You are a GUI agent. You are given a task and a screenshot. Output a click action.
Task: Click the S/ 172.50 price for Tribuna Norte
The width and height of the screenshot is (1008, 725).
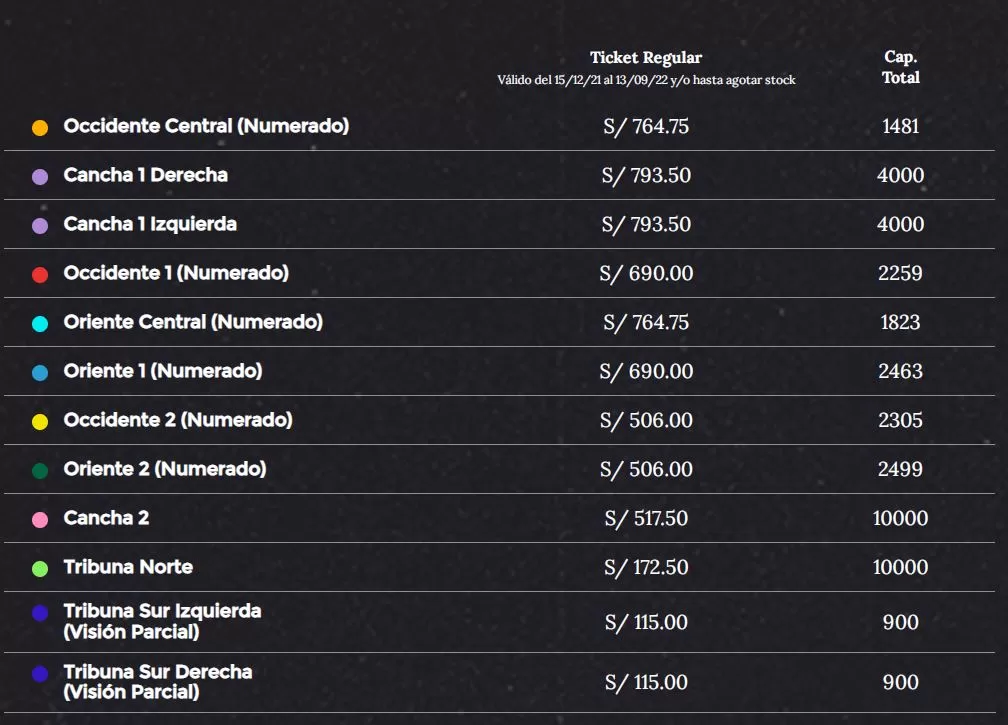[x=646, y=568]
